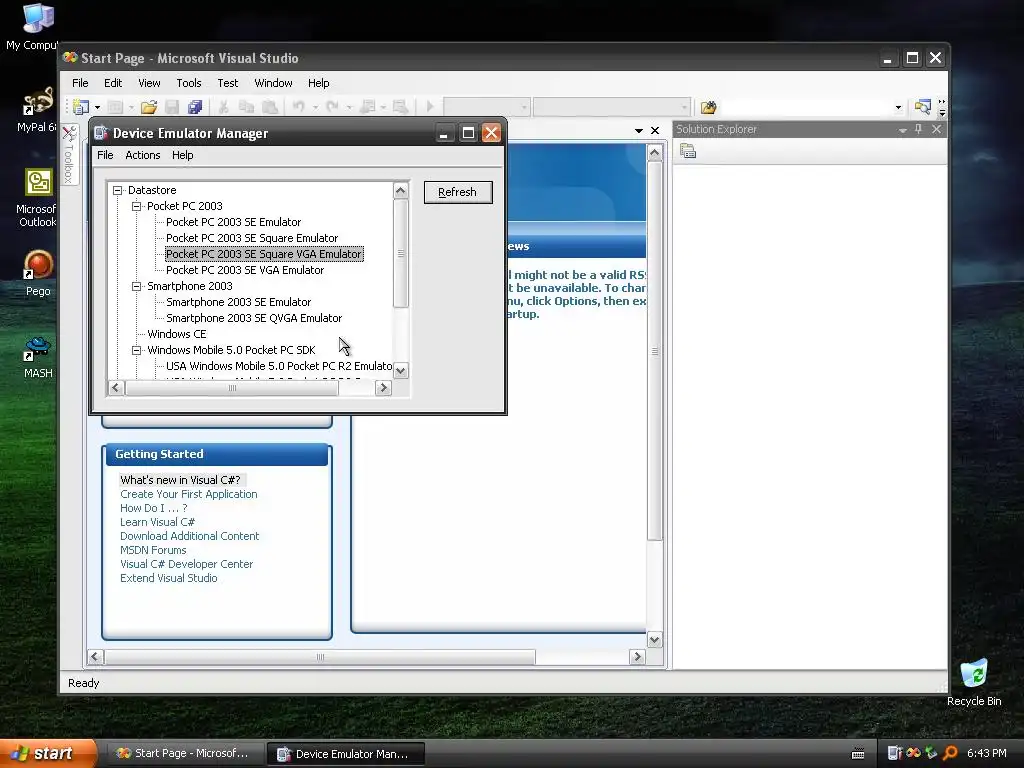Select the MyPal desktop shortcut
This screenshot has height=768, width=1024.
(x=37, y=110)
